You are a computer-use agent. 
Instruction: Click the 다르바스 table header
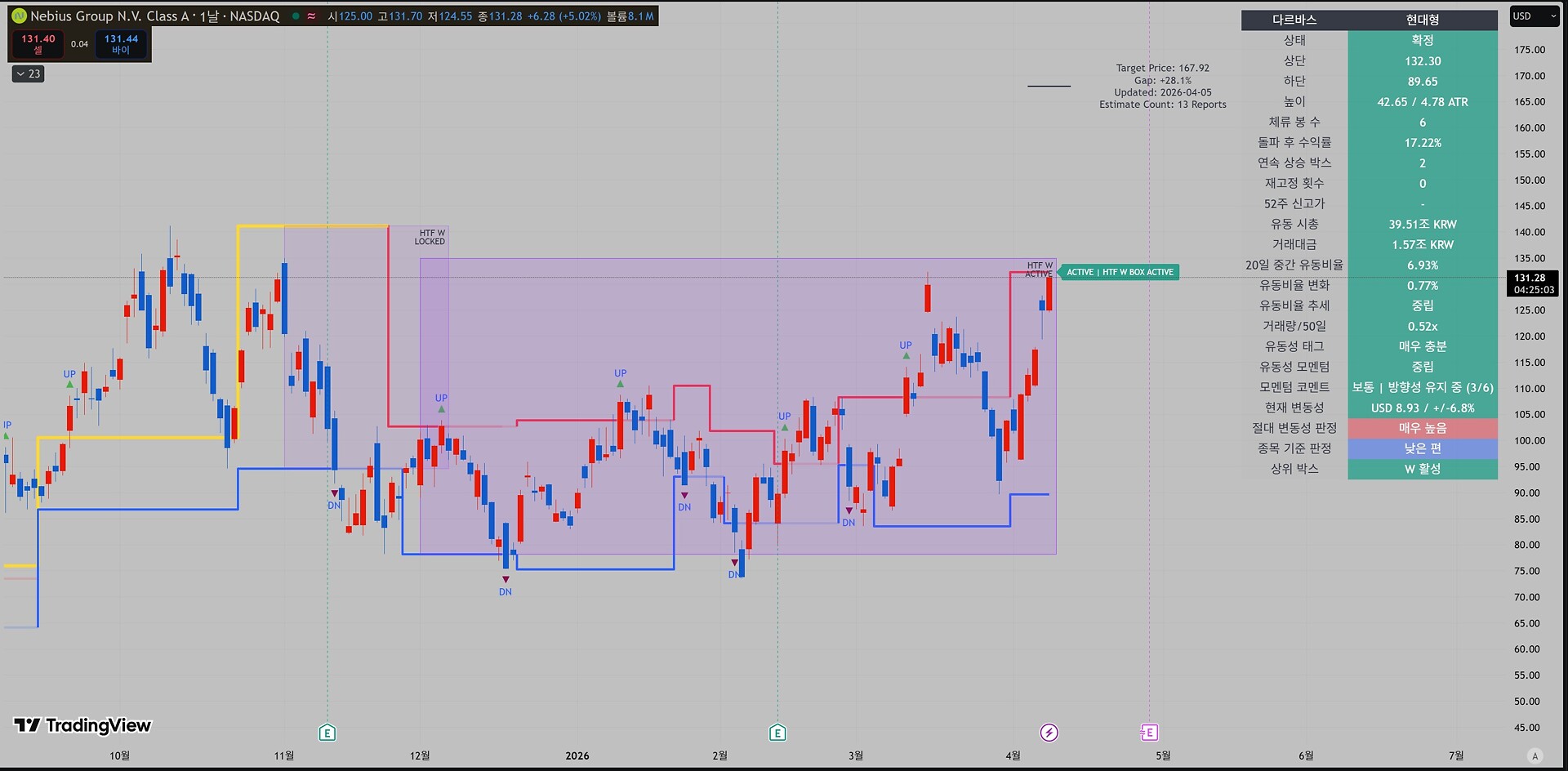[1294, 20]
